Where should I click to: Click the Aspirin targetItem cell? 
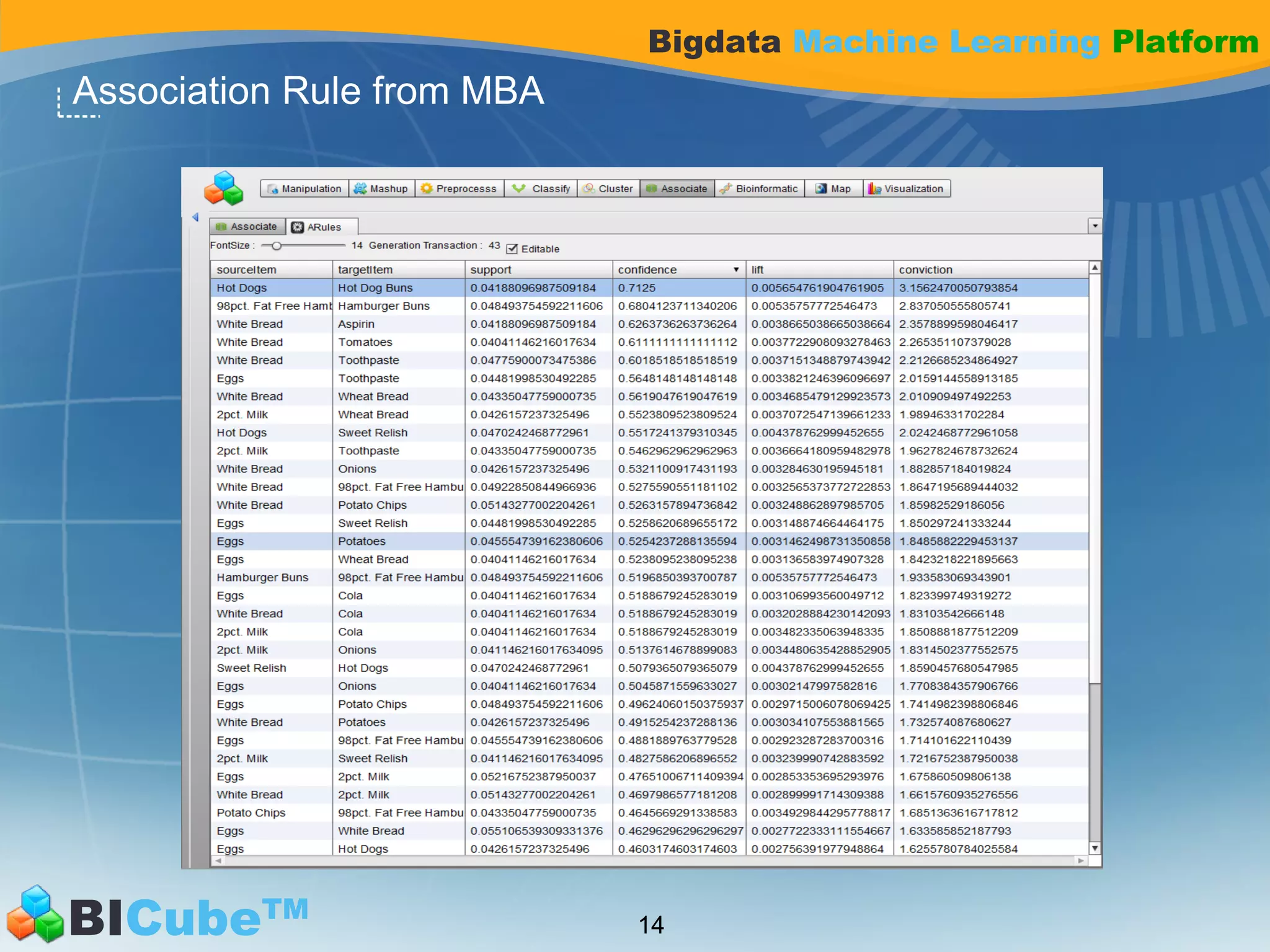399,324
